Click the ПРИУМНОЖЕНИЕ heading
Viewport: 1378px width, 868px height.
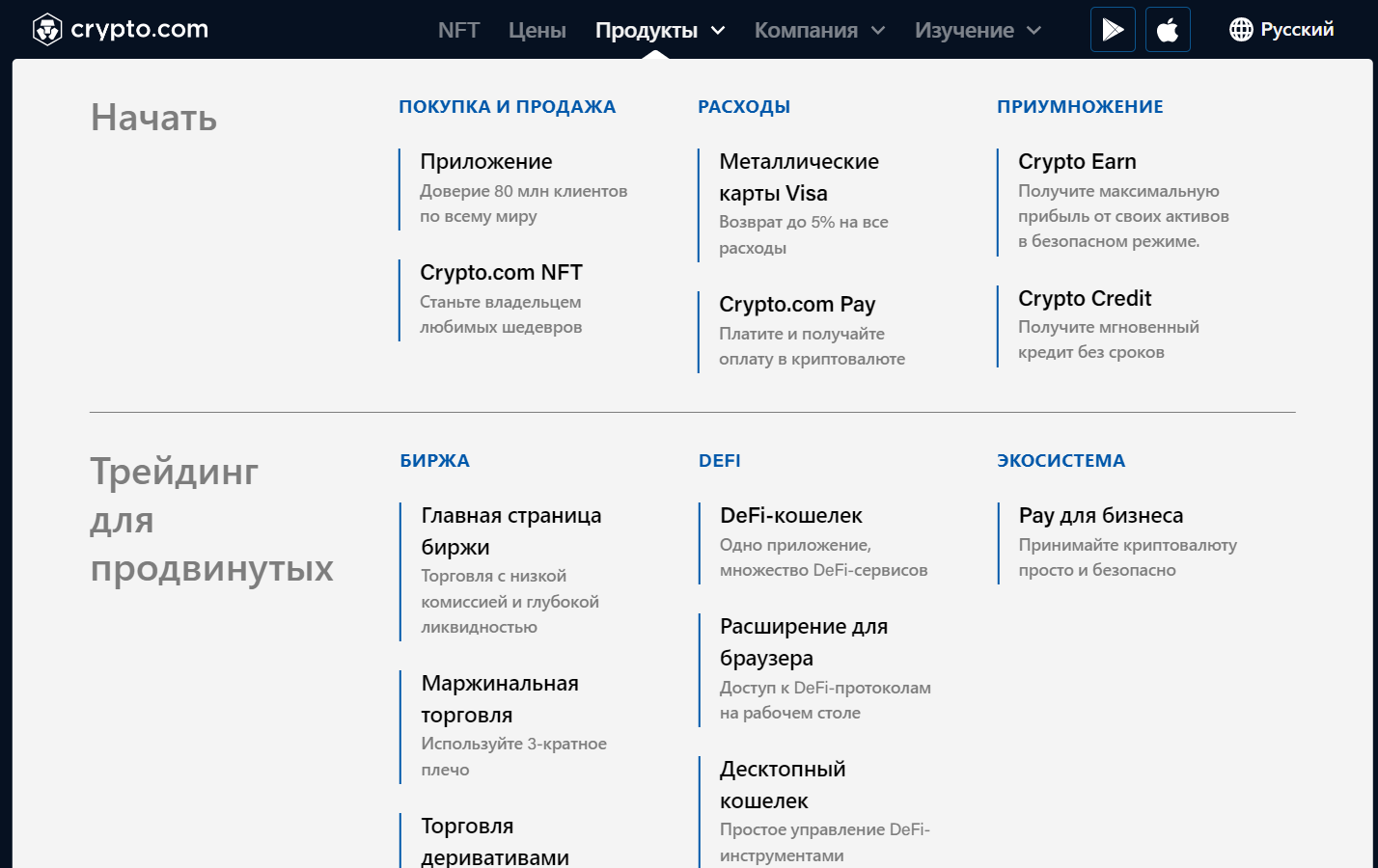(x=1080, y=107)
